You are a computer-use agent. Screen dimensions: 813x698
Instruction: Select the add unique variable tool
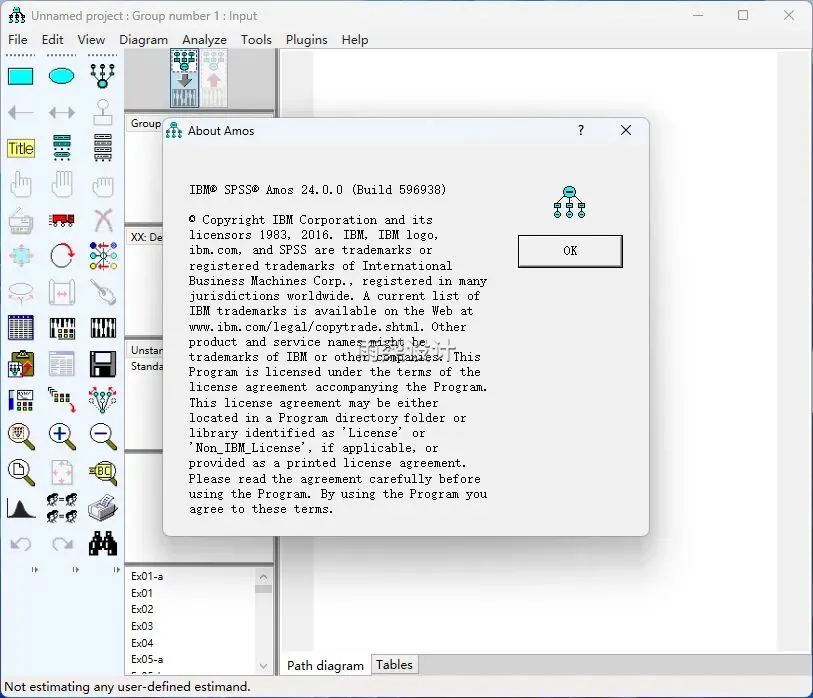point(103,112)
